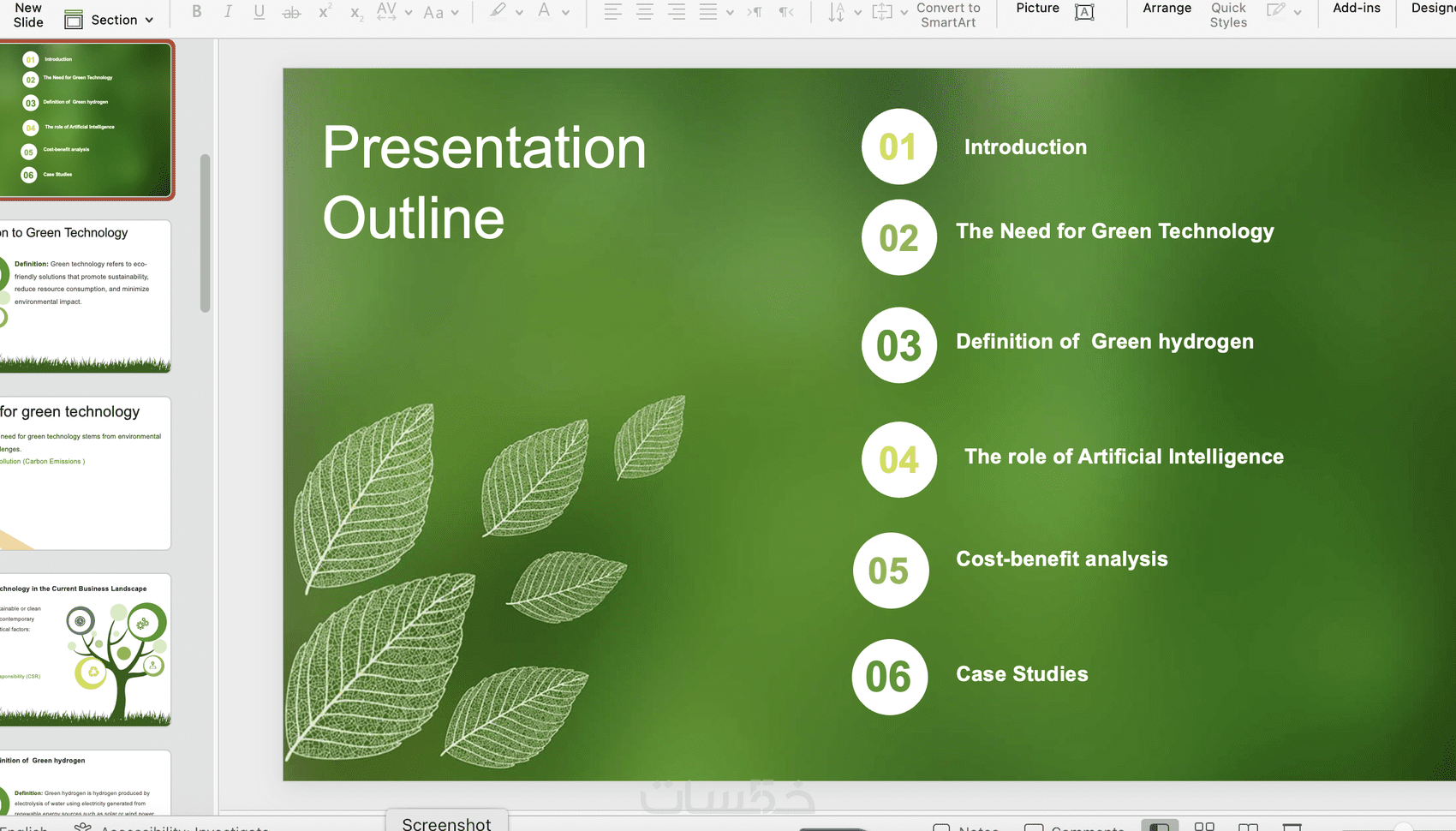Select the Definition of Green hydrogen thumbnail
Screen dimensions: 1456x831
click(86, 783)
